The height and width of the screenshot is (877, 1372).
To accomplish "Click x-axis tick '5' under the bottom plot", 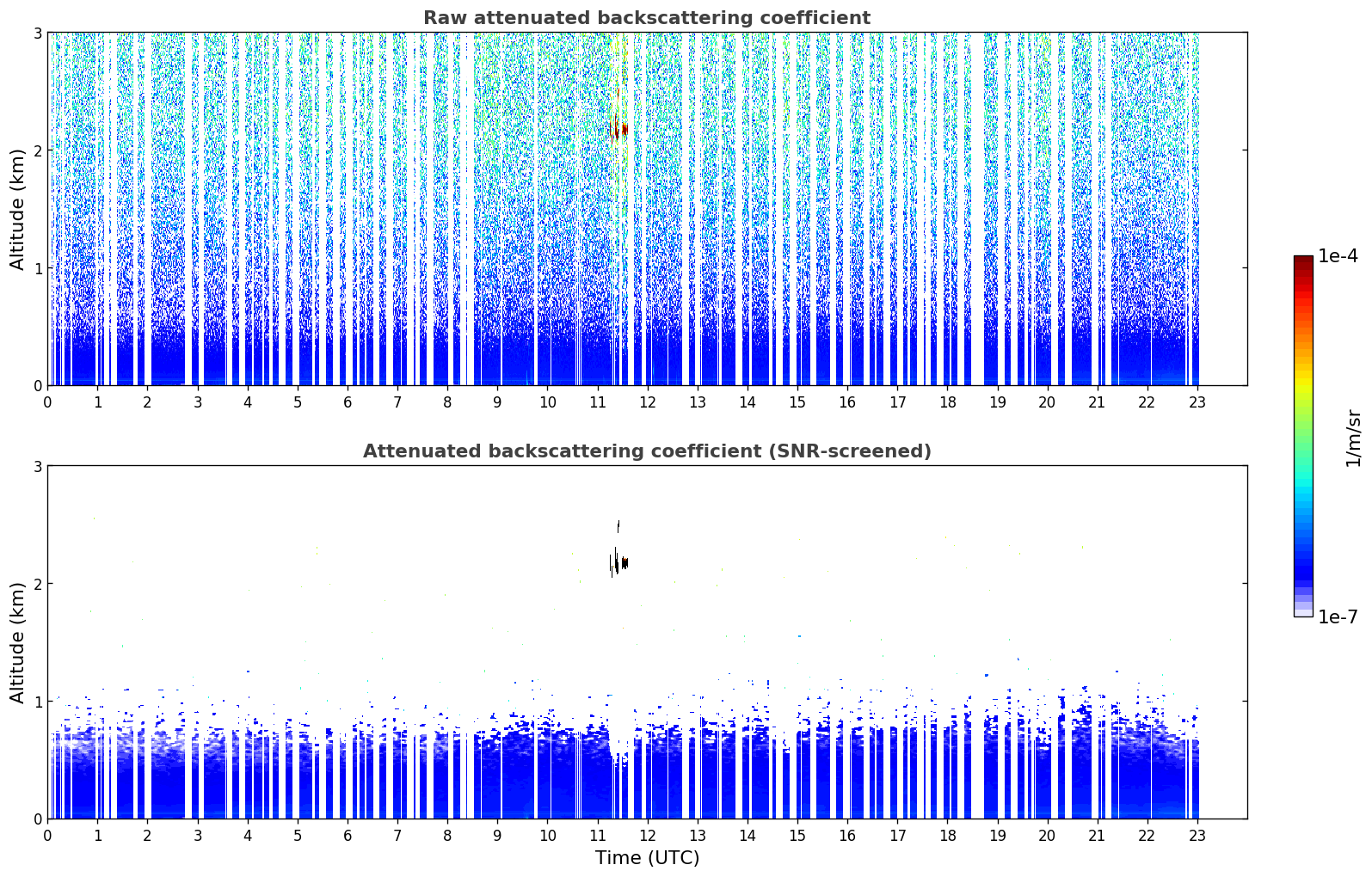I will coord(298,836).
